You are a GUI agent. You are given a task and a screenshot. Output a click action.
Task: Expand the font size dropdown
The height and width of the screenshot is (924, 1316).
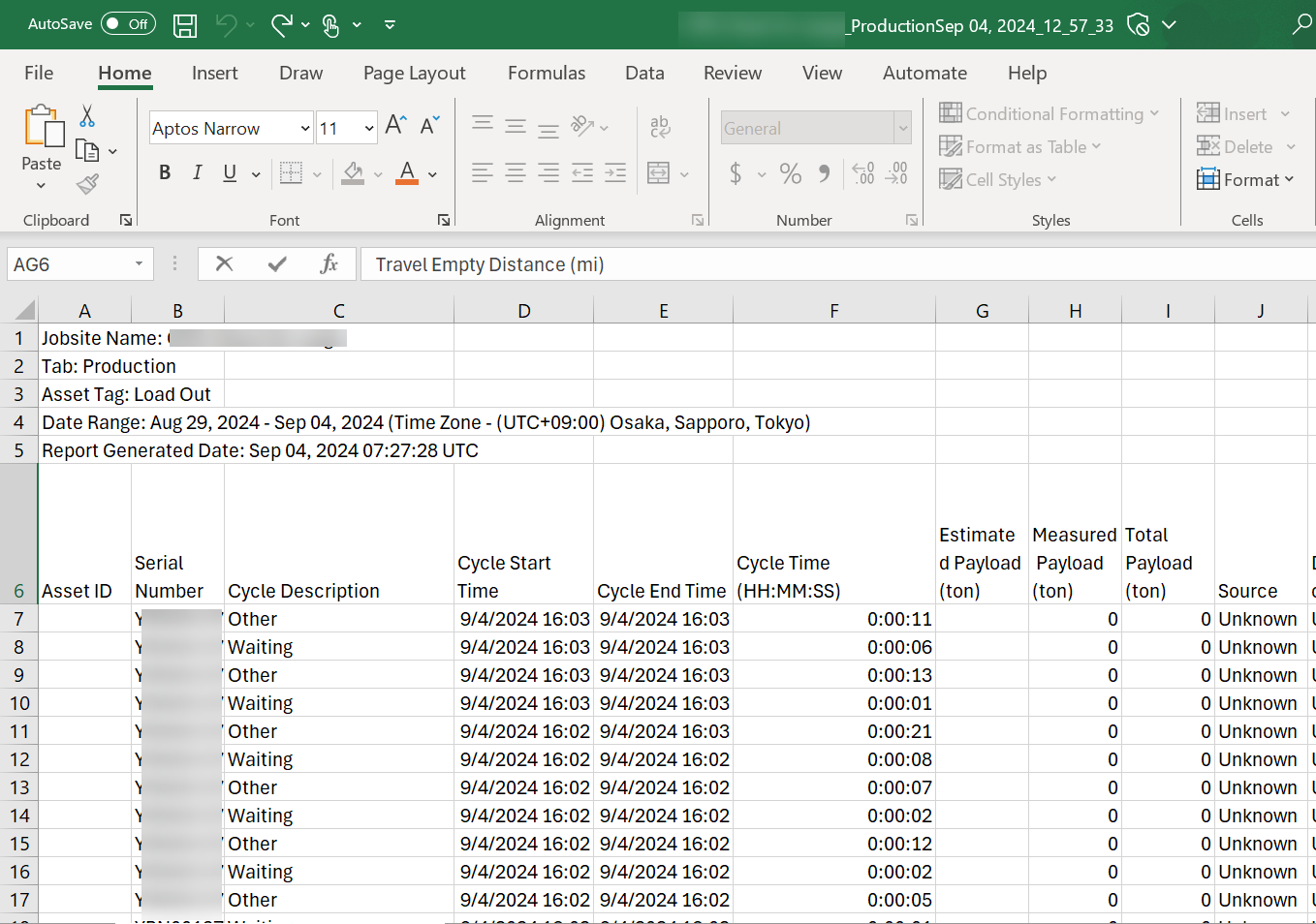click(369, 128)
